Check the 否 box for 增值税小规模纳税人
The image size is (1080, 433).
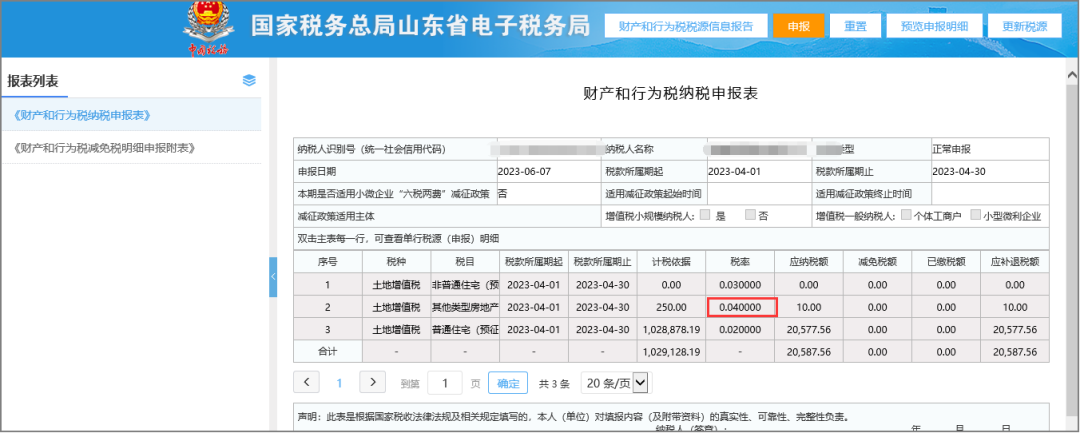(750, 215)
